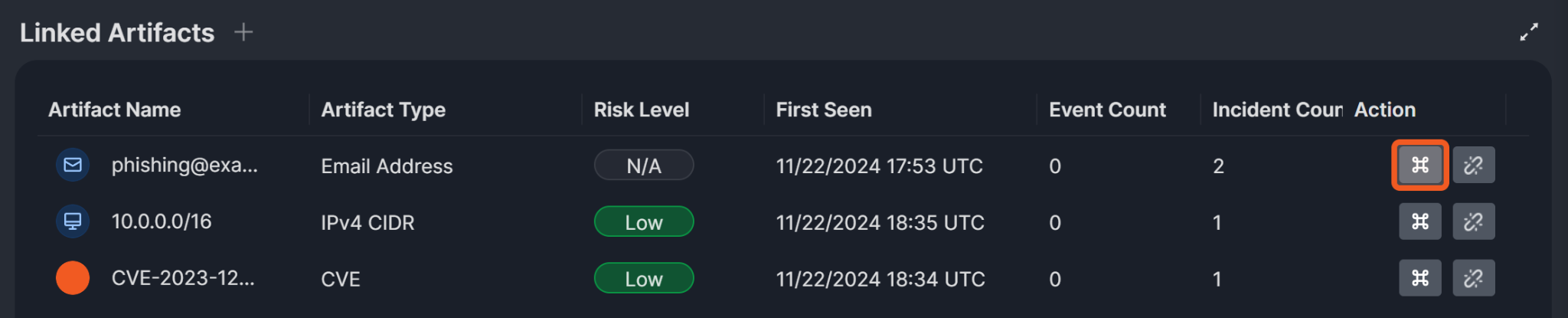Add a new linked artifact with plus icon

coord(243,32)
